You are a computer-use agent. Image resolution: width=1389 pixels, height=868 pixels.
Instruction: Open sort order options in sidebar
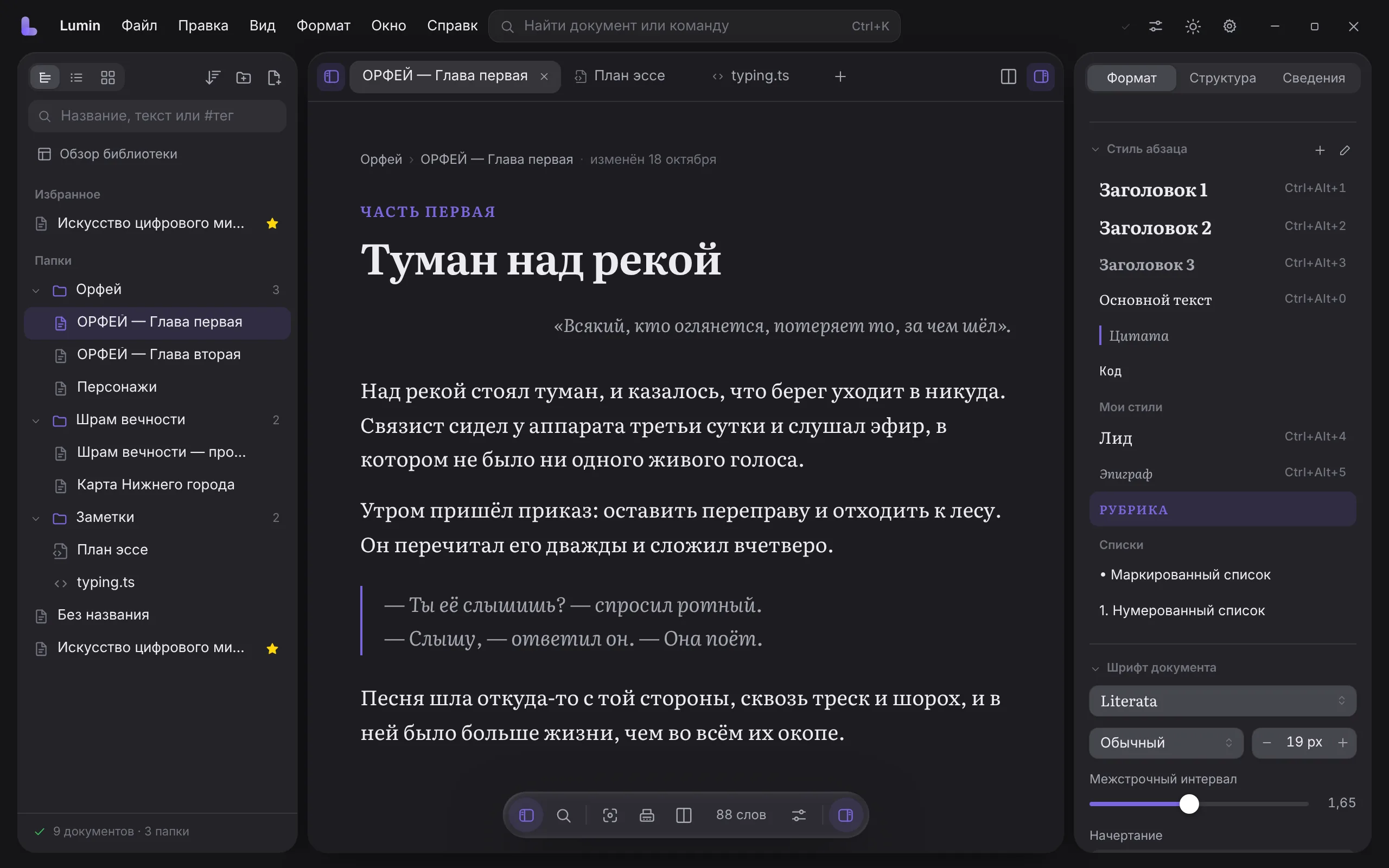pos(212,78)
